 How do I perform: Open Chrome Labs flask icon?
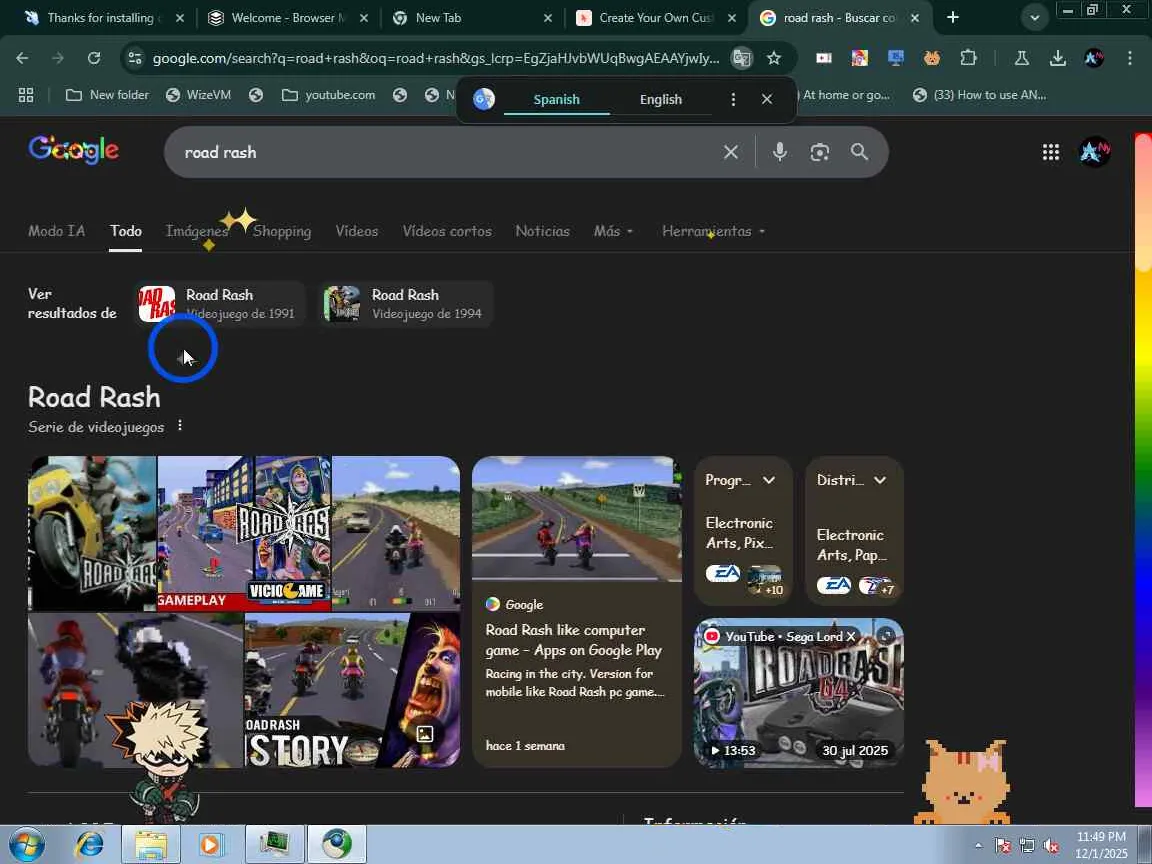click(x=1021, y=58)
